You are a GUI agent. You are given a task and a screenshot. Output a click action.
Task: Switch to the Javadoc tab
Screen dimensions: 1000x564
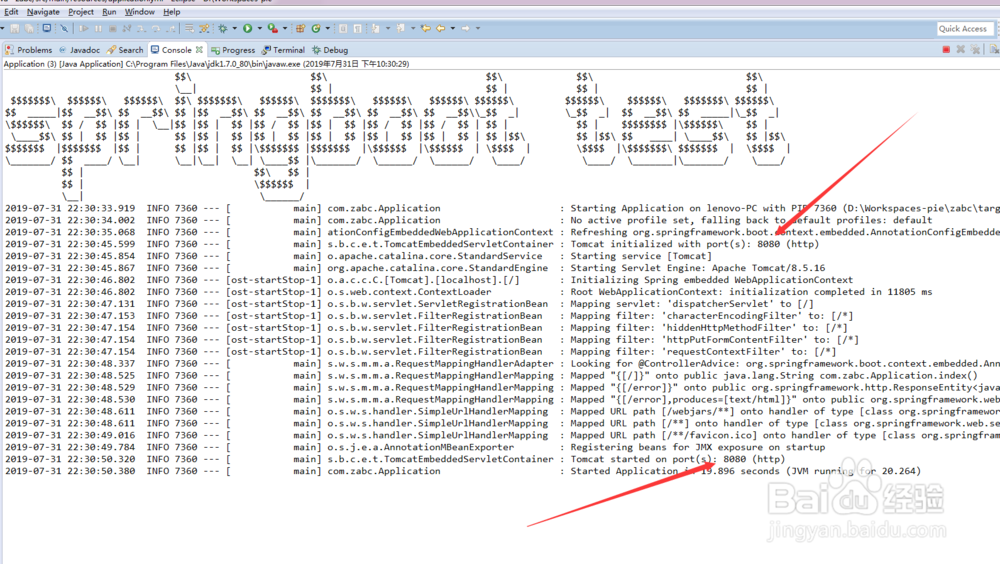point(80,50)
